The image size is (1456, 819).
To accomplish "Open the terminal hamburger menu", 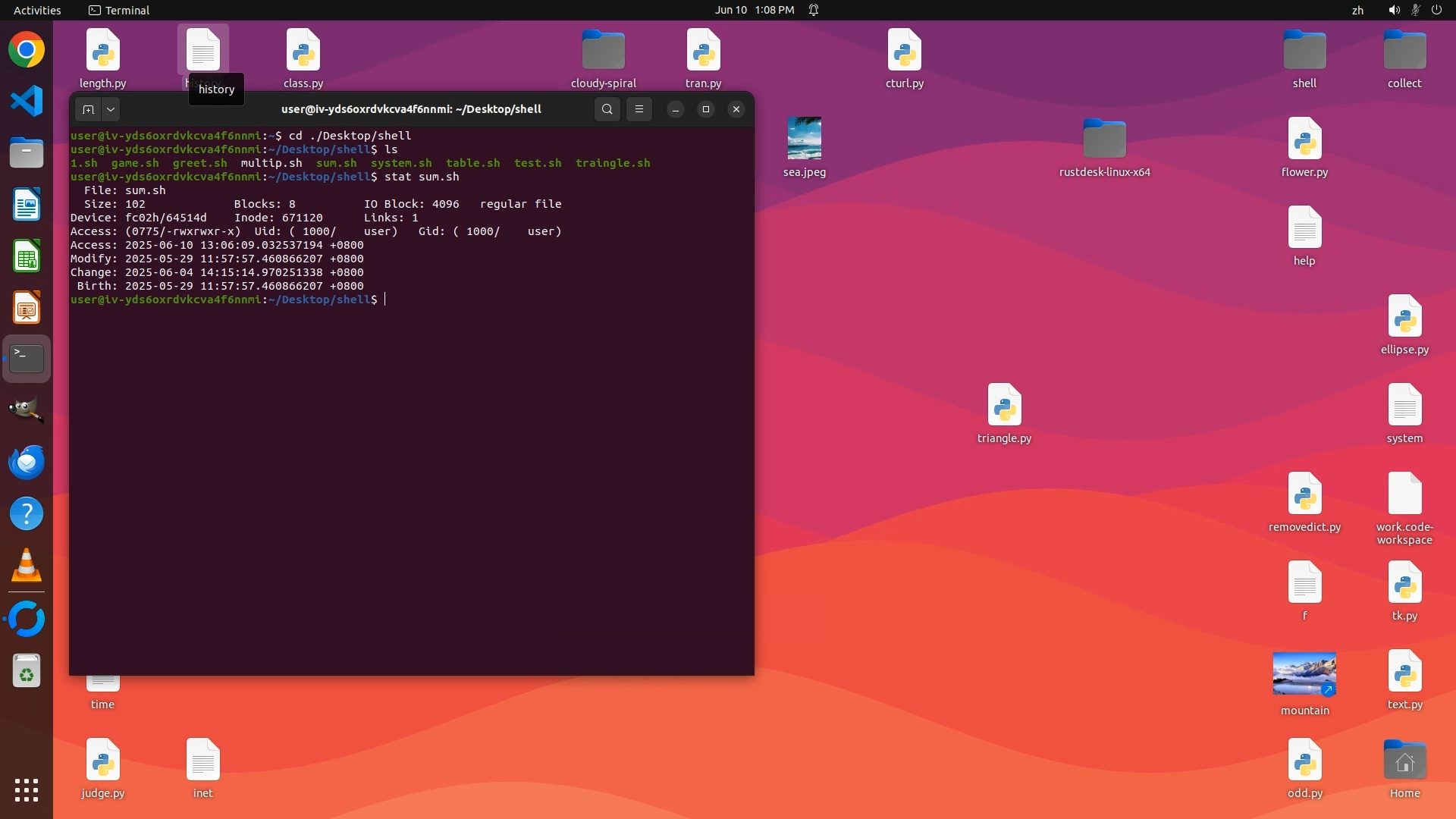I will click(x=639, y=109).
